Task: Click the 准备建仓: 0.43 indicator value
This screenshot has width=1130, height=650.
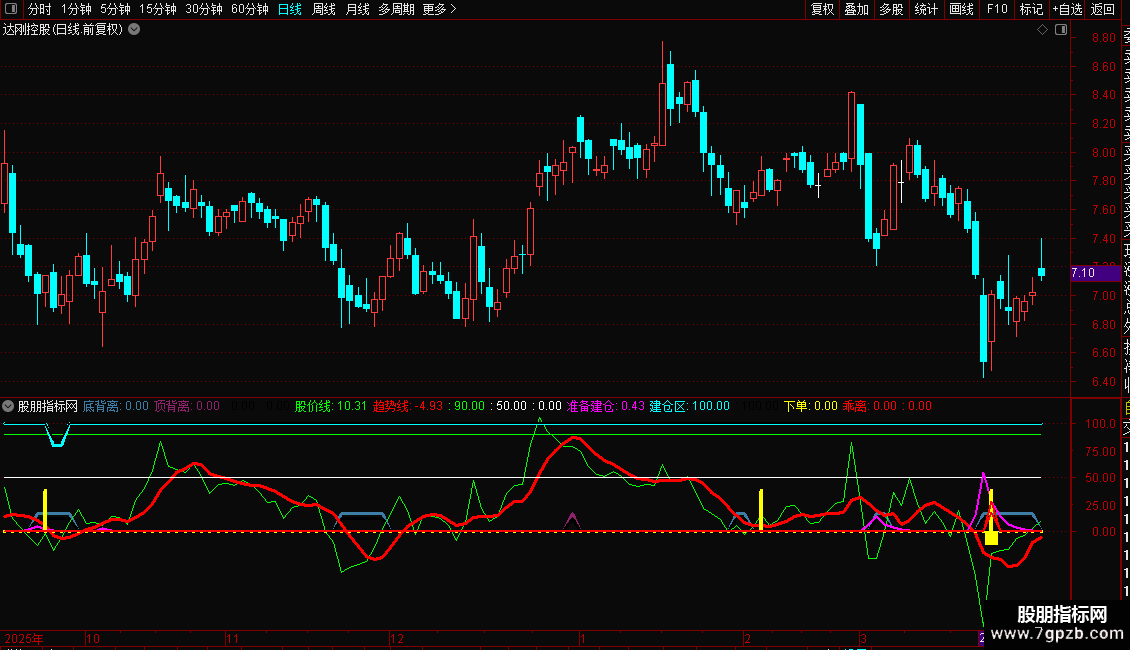Action: 605,406
